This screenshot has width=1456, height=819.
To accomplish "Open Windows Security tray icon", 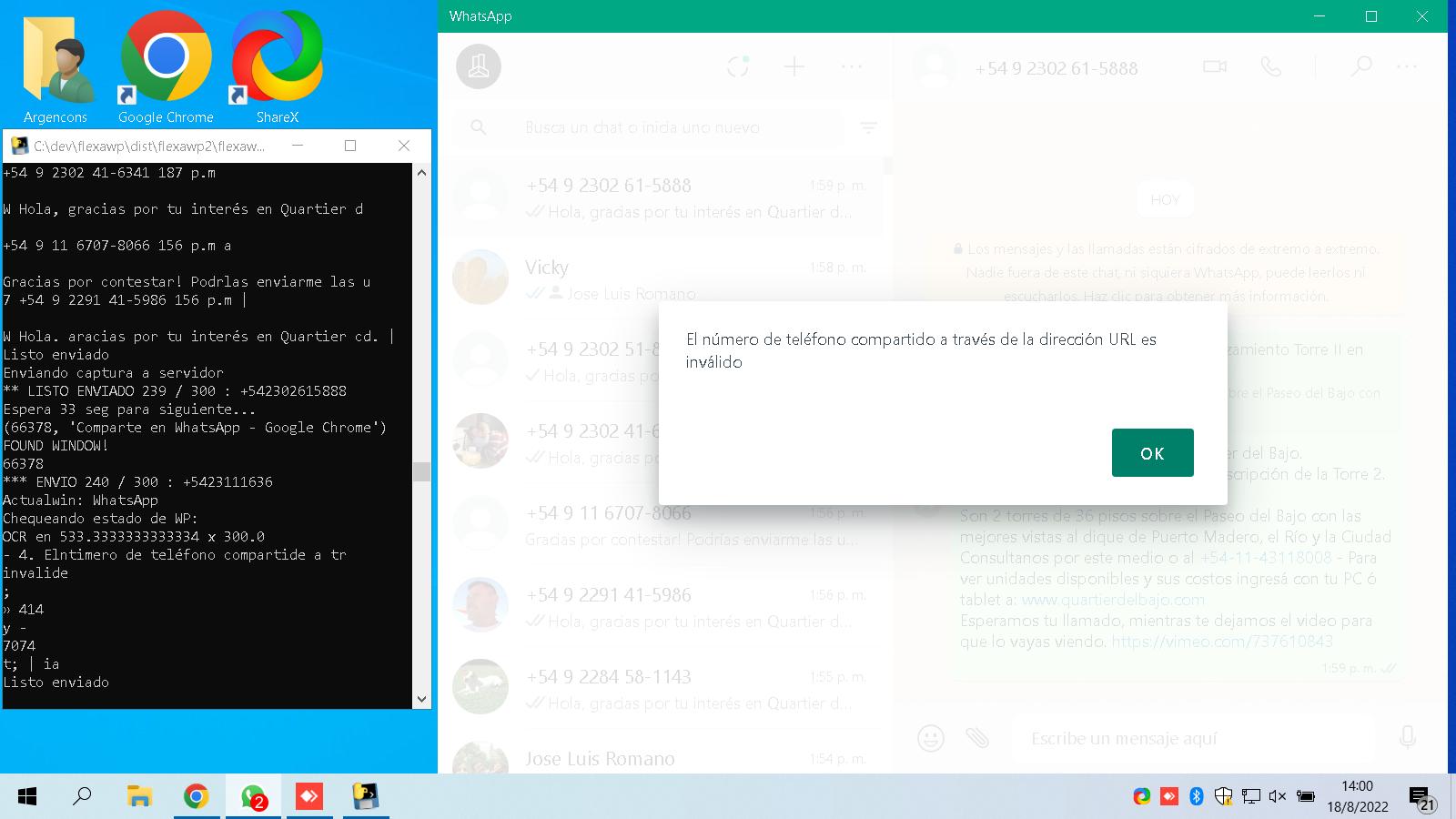I will (1224, 796).
